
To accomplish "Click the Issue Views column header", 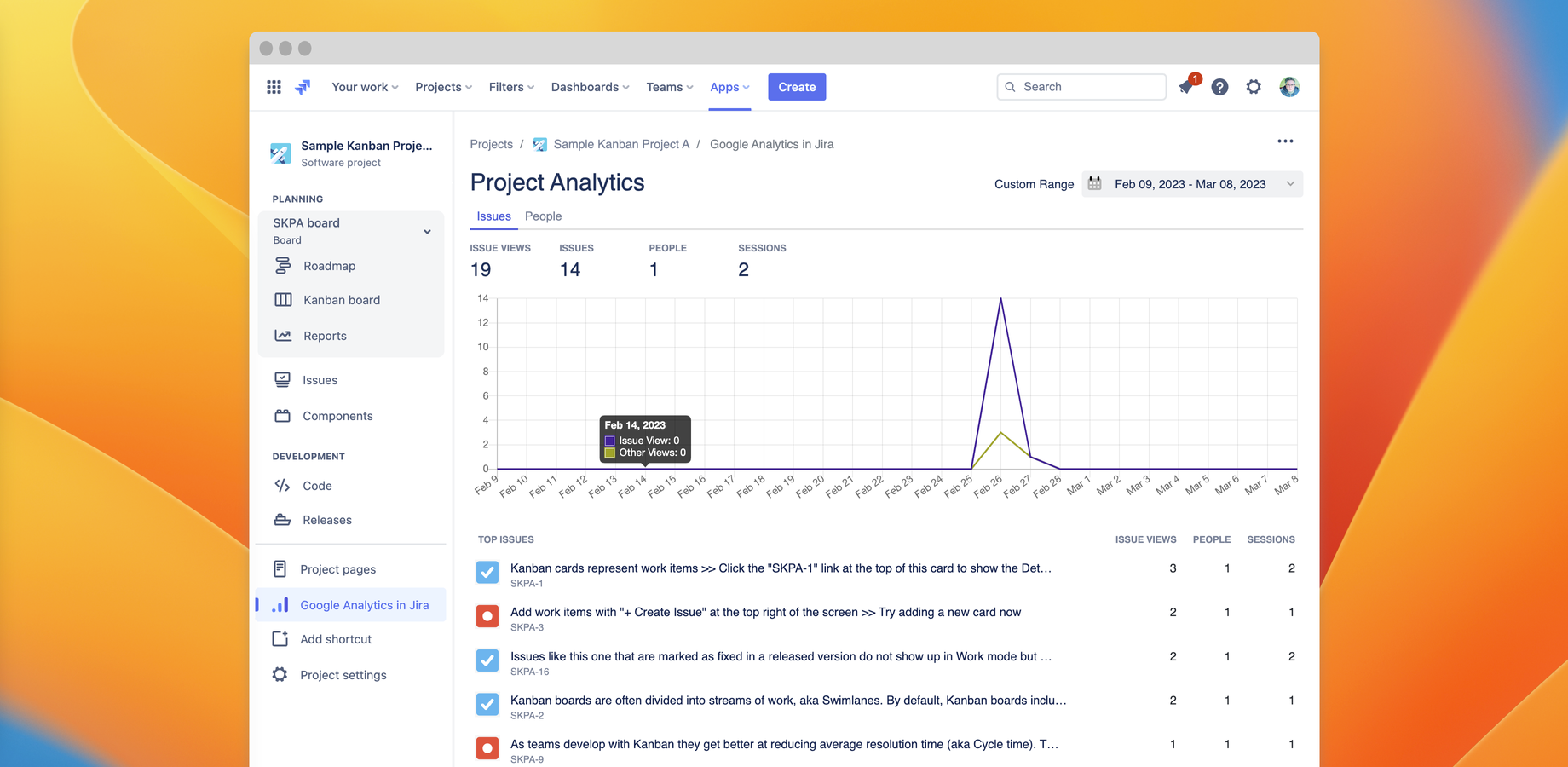I will click(1145, 539).
